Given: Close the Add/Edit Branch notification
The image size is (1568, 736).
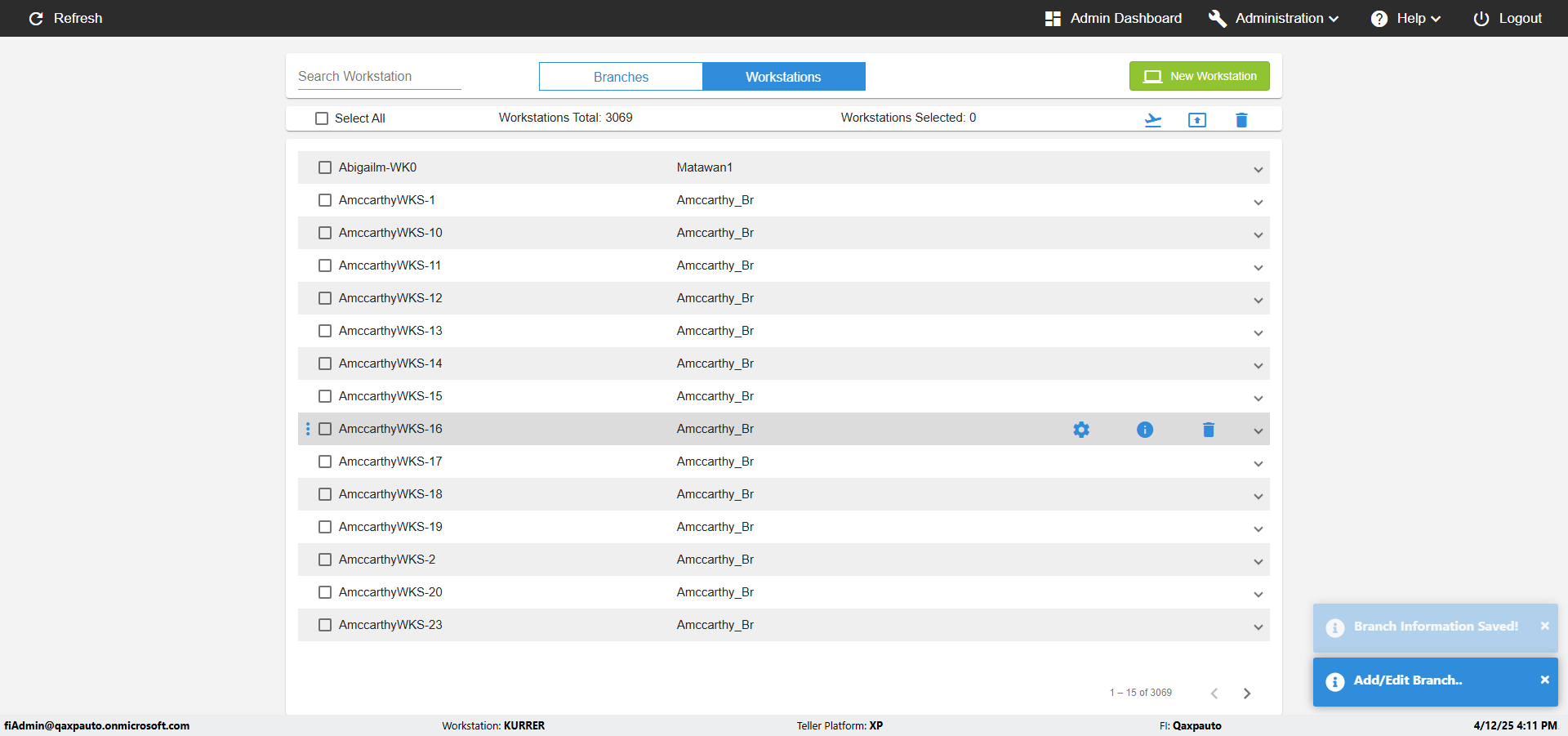Looking at the screenshot, I should pyautogui.click(x=1544, y=680).
